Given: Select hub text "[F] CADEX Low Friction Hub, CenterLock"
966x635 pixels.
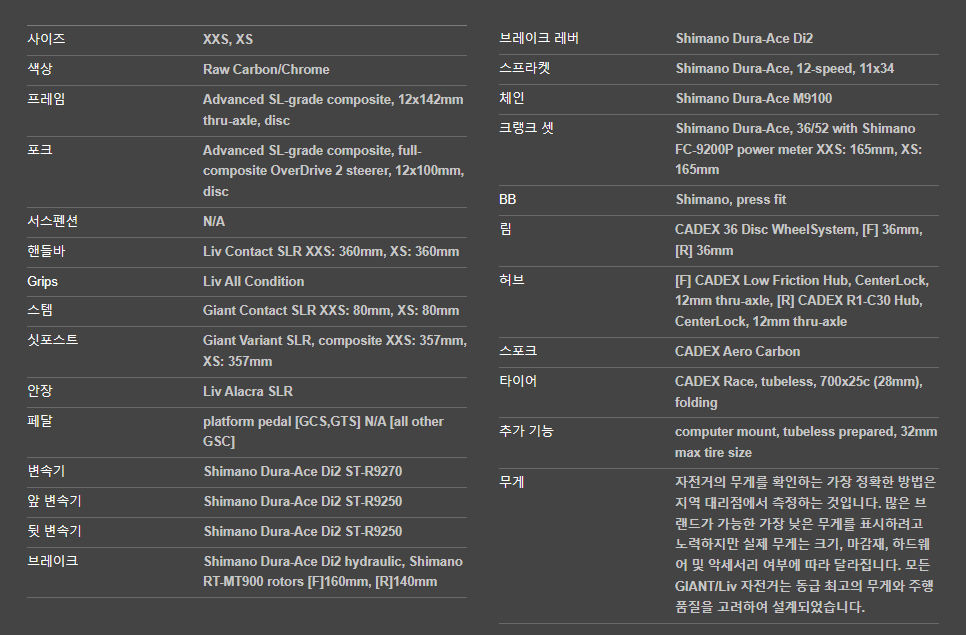Looking at the screenshot, I should (802, 281).
